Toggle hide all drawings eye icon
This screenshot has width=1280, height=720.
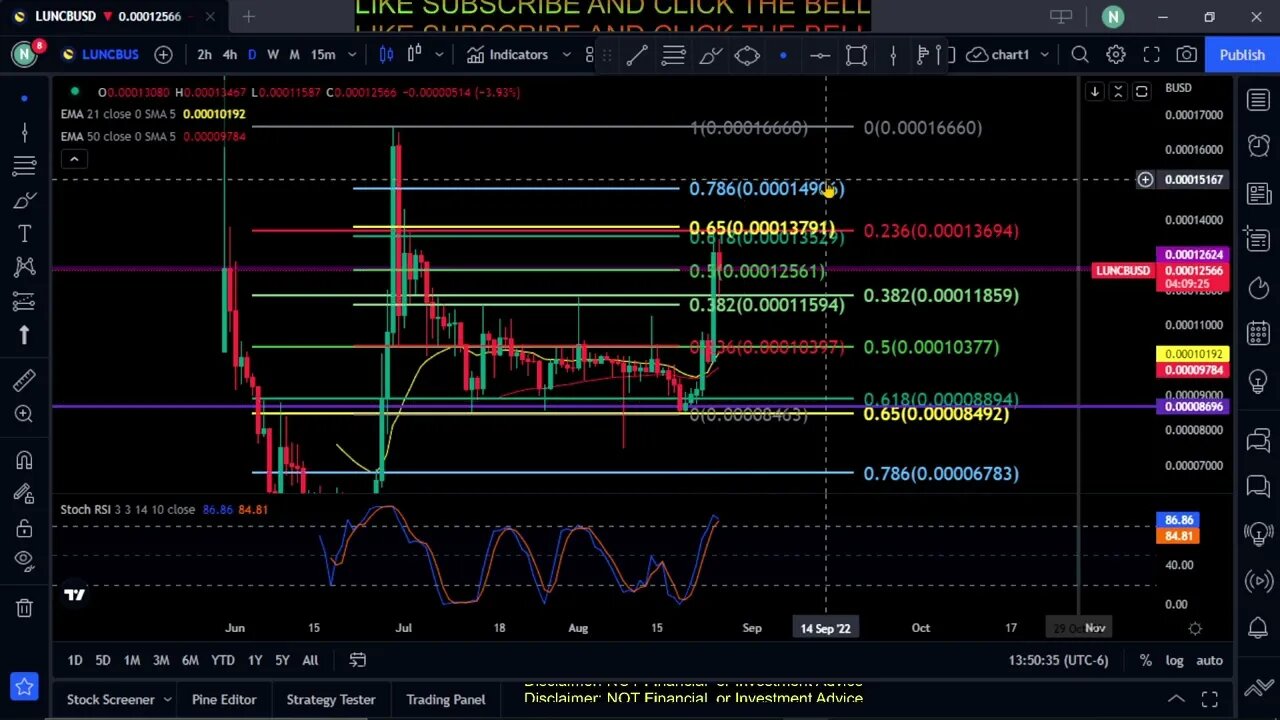25,560
